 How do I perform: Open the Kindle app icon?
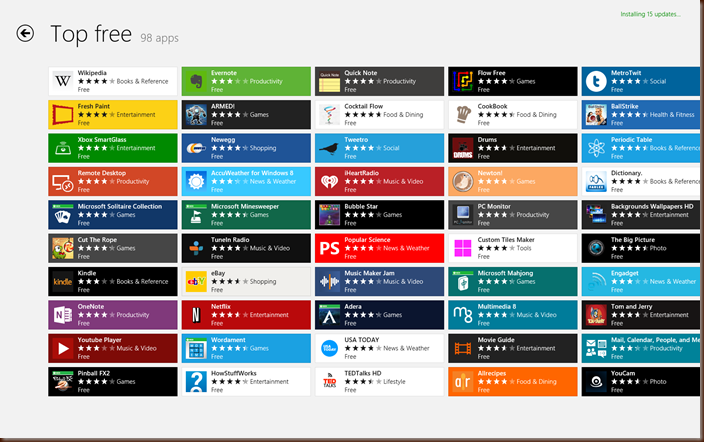point(62,281)
